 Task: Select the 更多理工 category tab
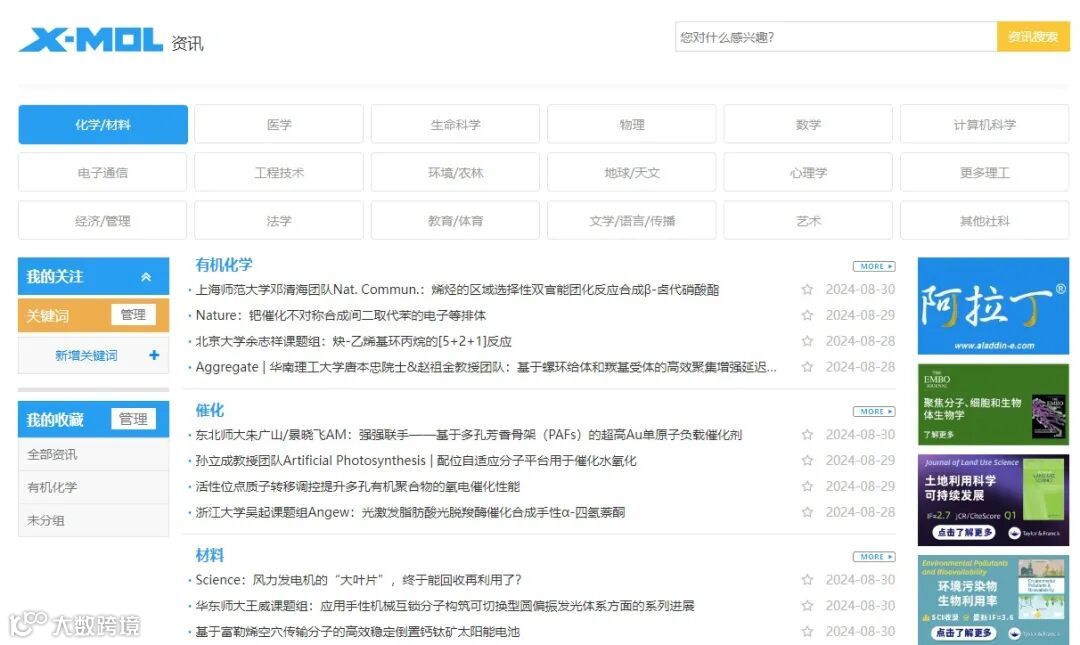click(x=984, y=172)
